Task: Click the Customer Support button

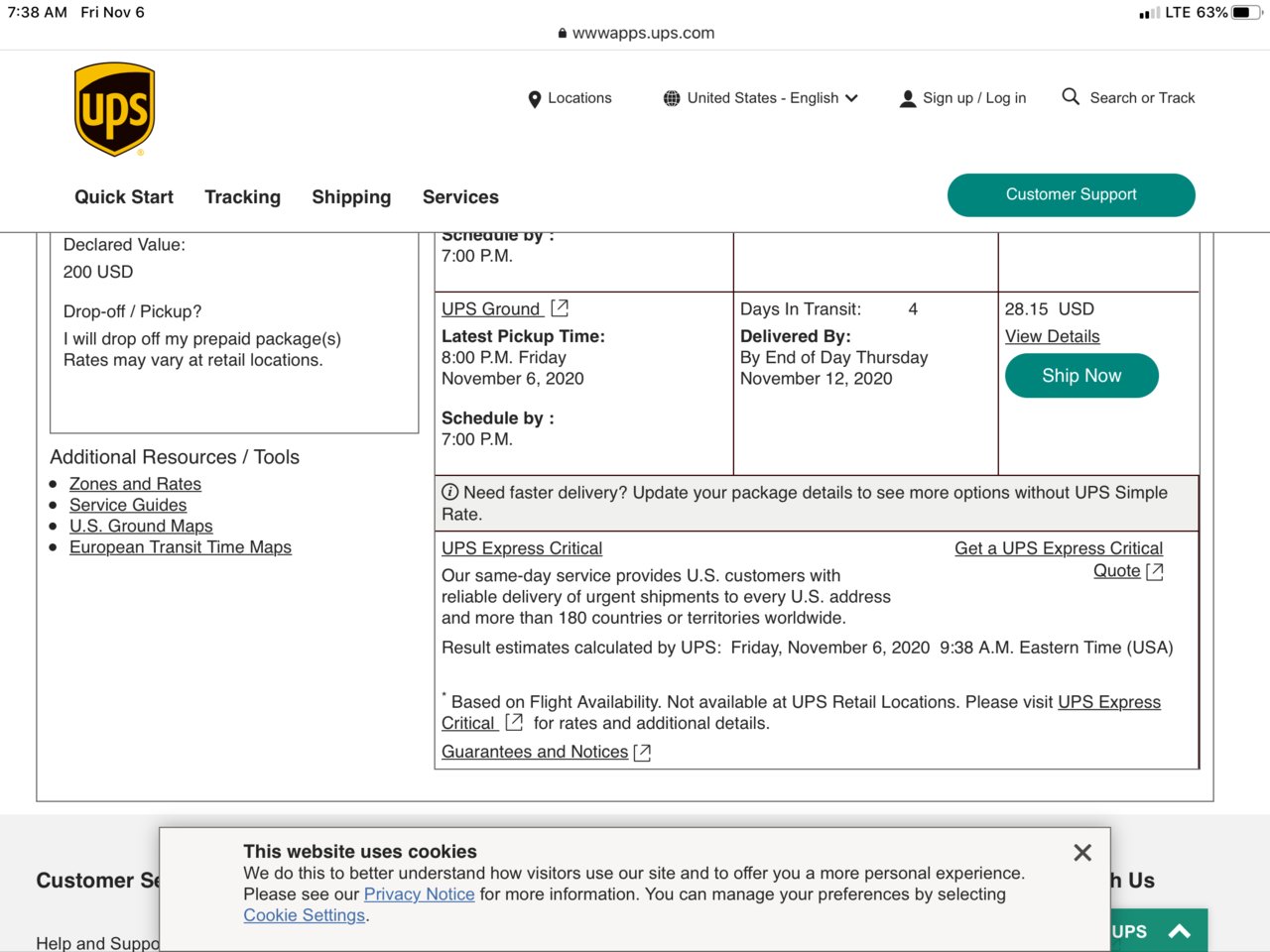Action: [1072, 195]
